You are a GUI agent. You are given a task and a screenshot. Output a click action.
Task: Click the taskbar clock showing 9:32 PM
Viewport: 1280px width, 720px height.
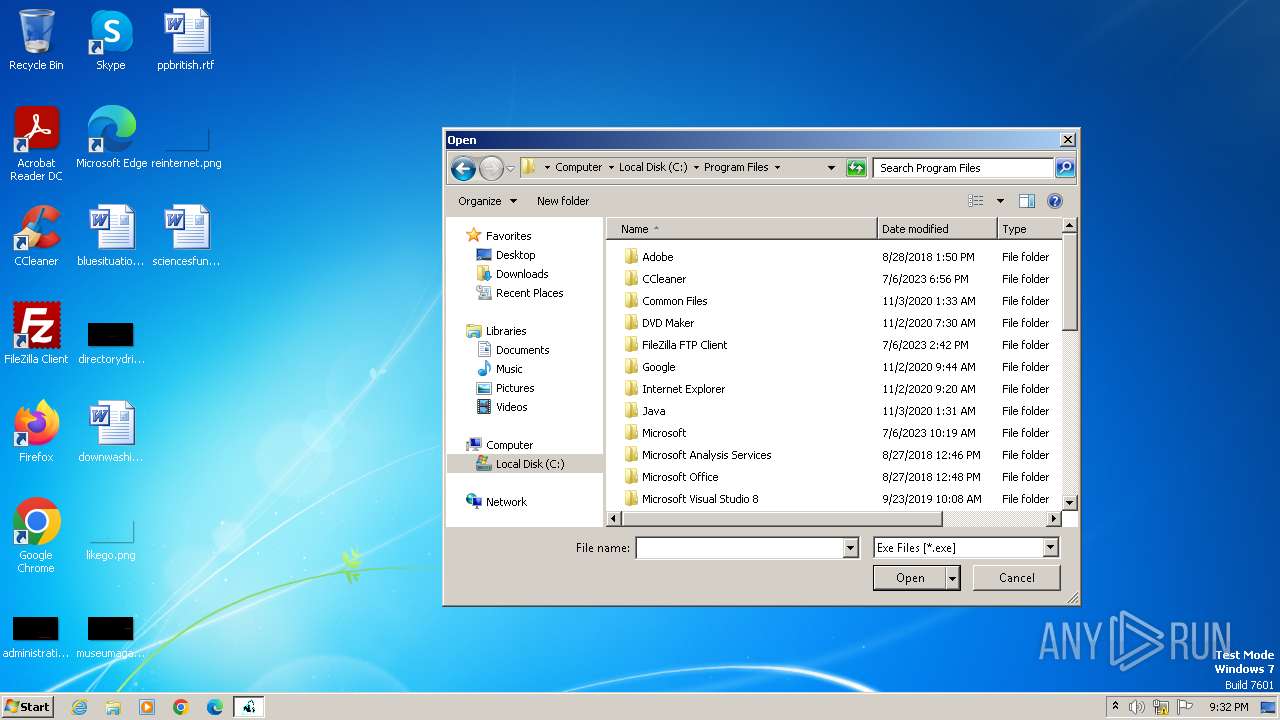[x=1228, y=707]
